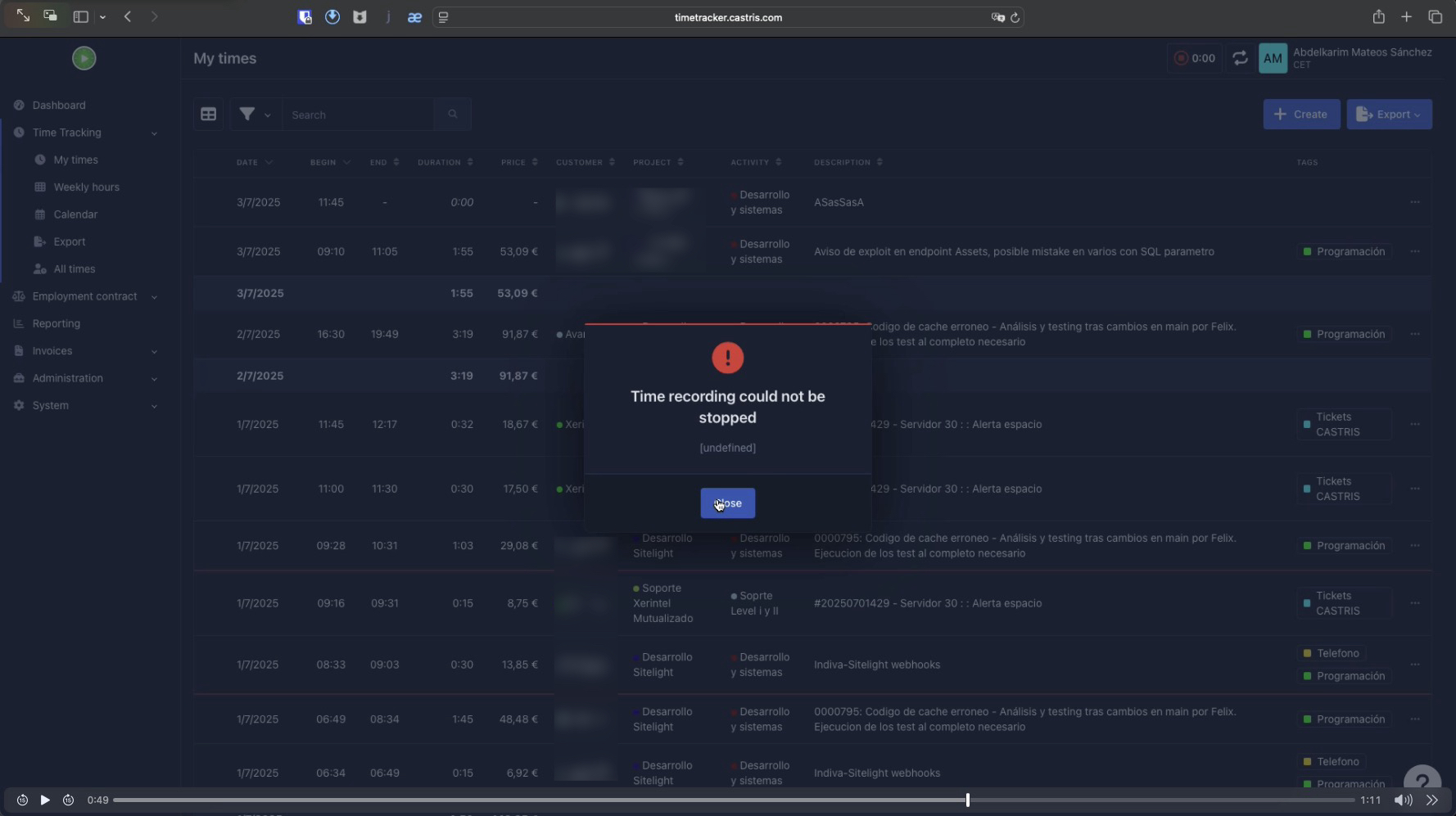The image size is (1456, 816).
Task: Click the AM user avatar
Action: pyautogui.click(x=1273, y=58)
